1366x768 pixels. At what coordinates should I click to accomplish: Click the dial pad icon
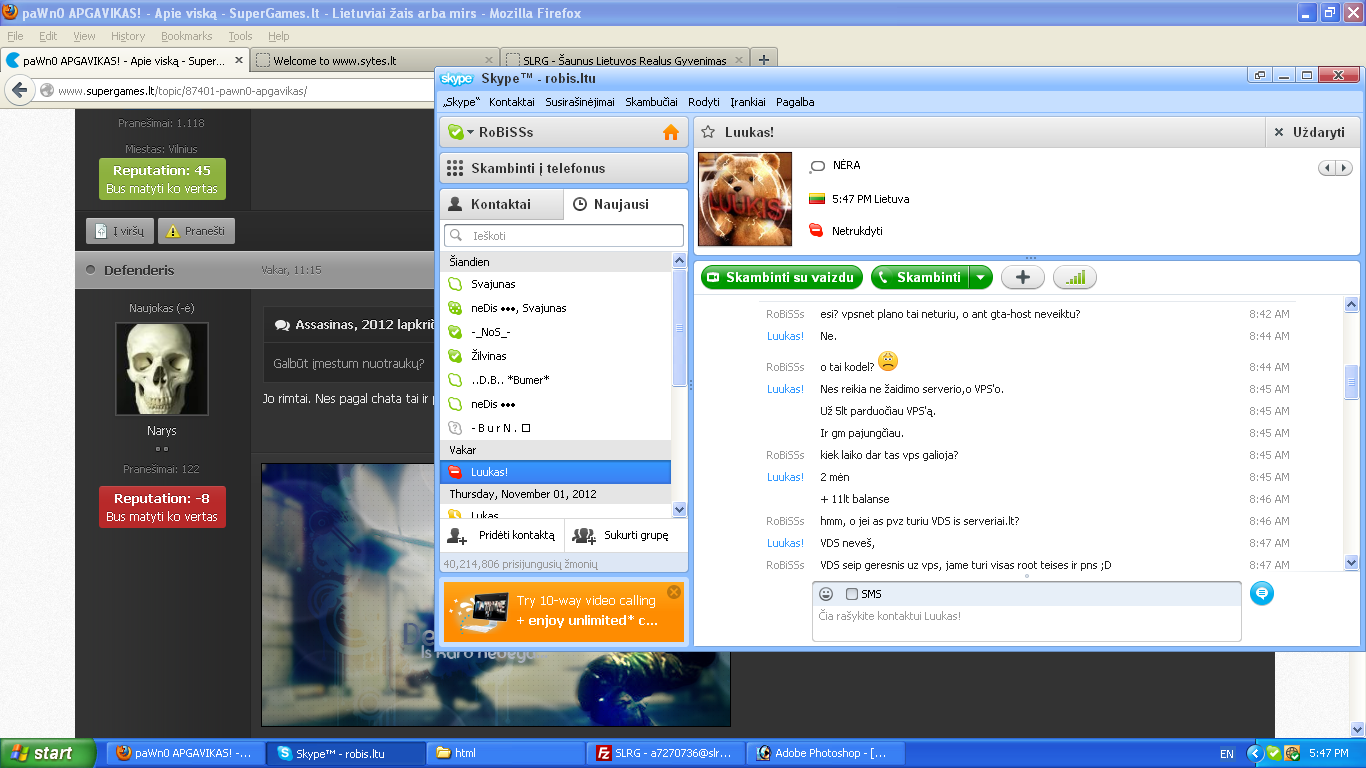455,168
